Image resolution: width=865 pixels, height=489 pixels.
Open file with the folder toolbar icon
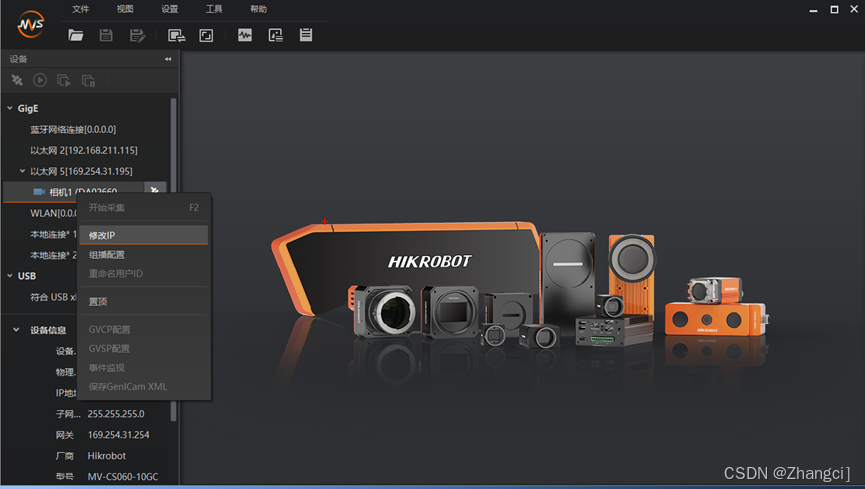pyautogui.click(x=76, y=35)
